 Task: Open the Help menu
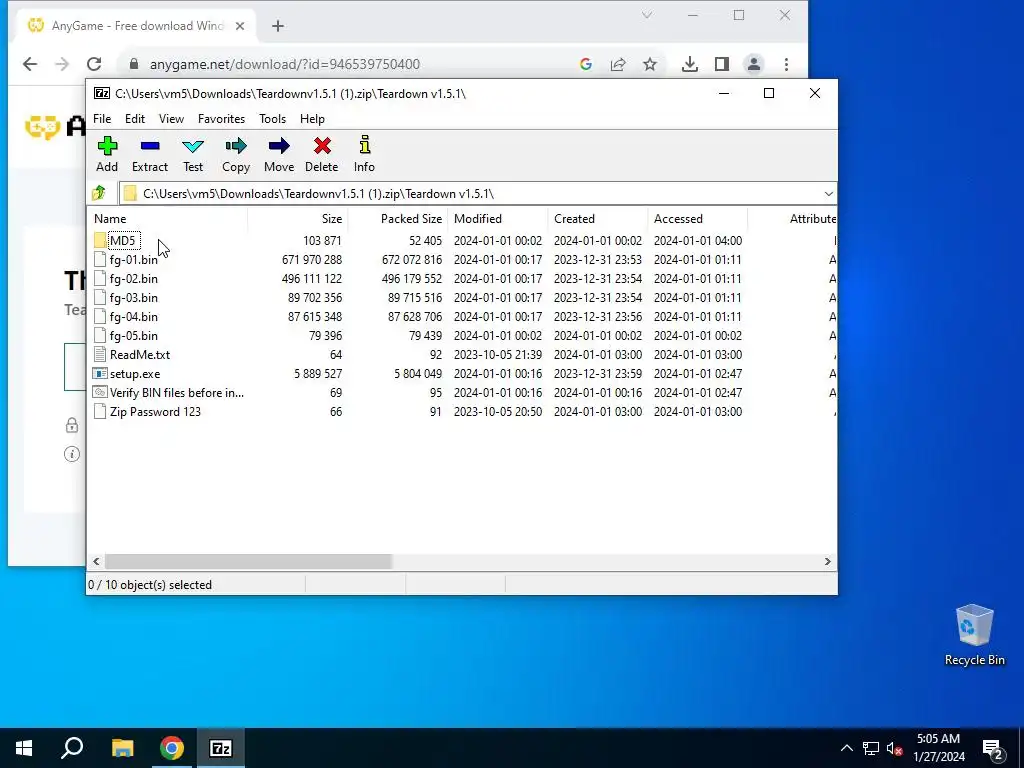tap(312, 119)
